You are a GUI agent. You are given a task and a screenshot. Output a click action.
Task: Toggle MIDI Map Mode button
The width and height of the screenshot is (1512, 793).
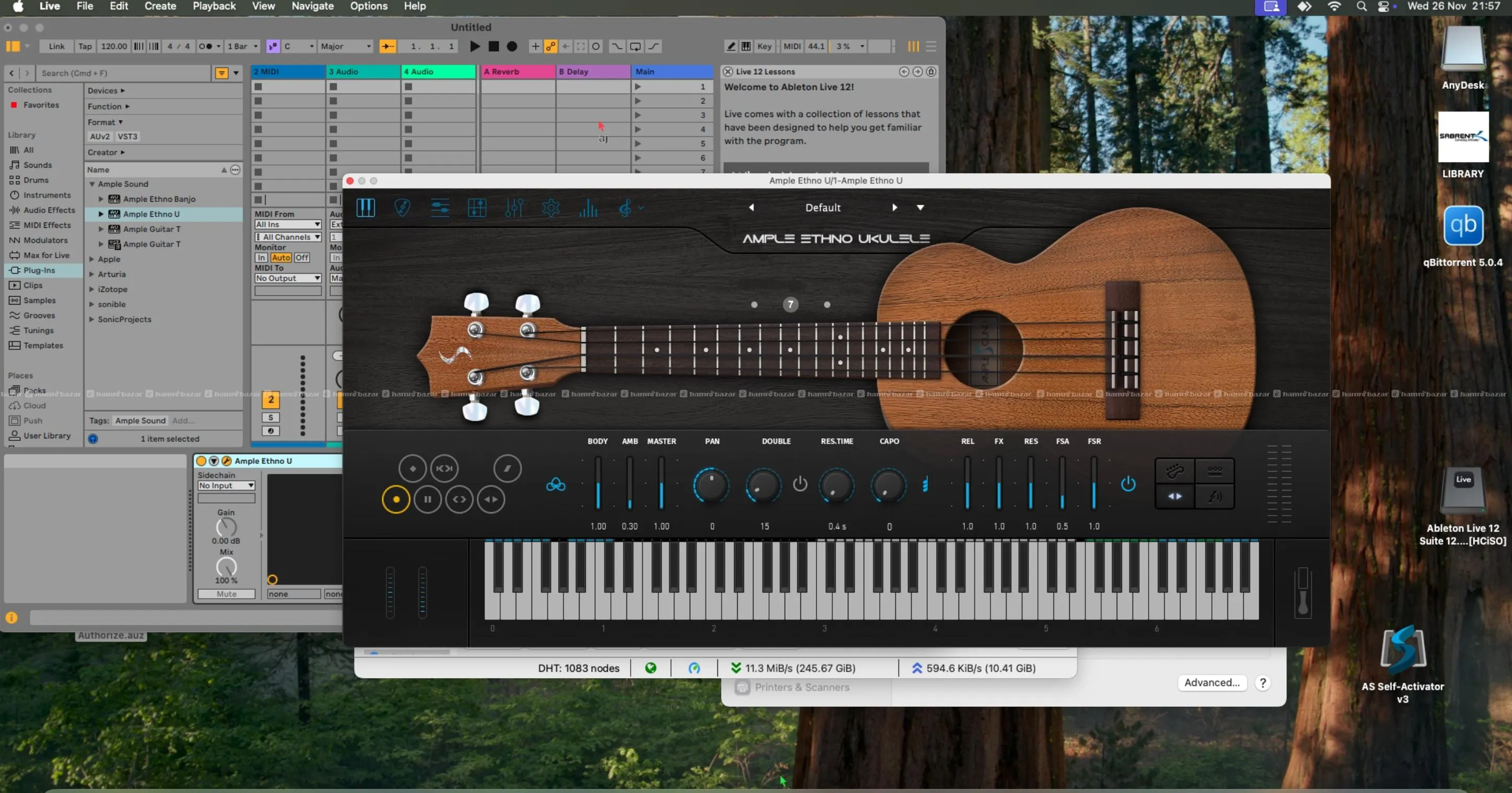[x=792, y=46]
